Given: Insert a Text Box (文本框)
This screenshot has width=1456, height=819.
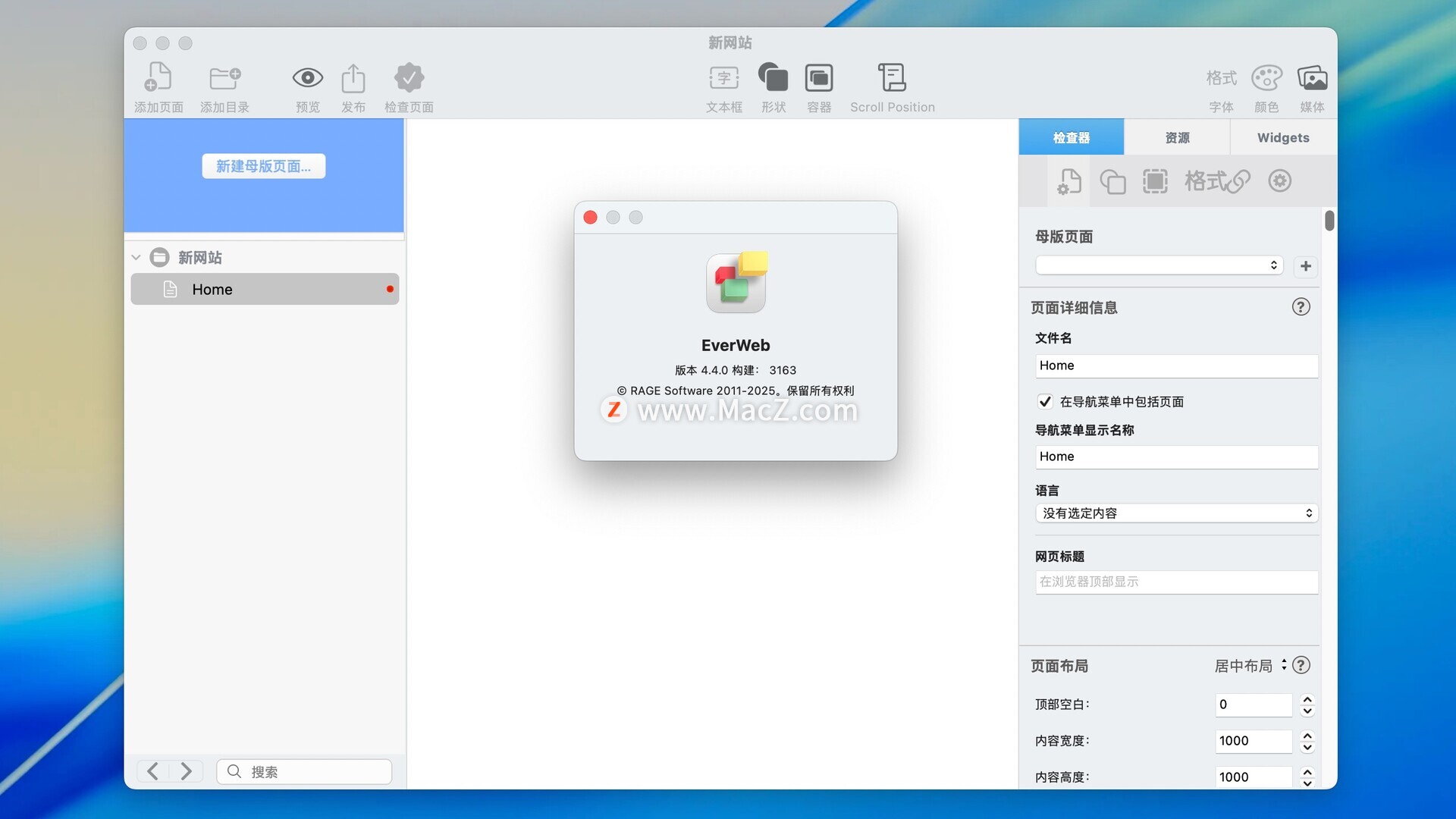Looking at the screenshot, I should (x=724, y=77).
